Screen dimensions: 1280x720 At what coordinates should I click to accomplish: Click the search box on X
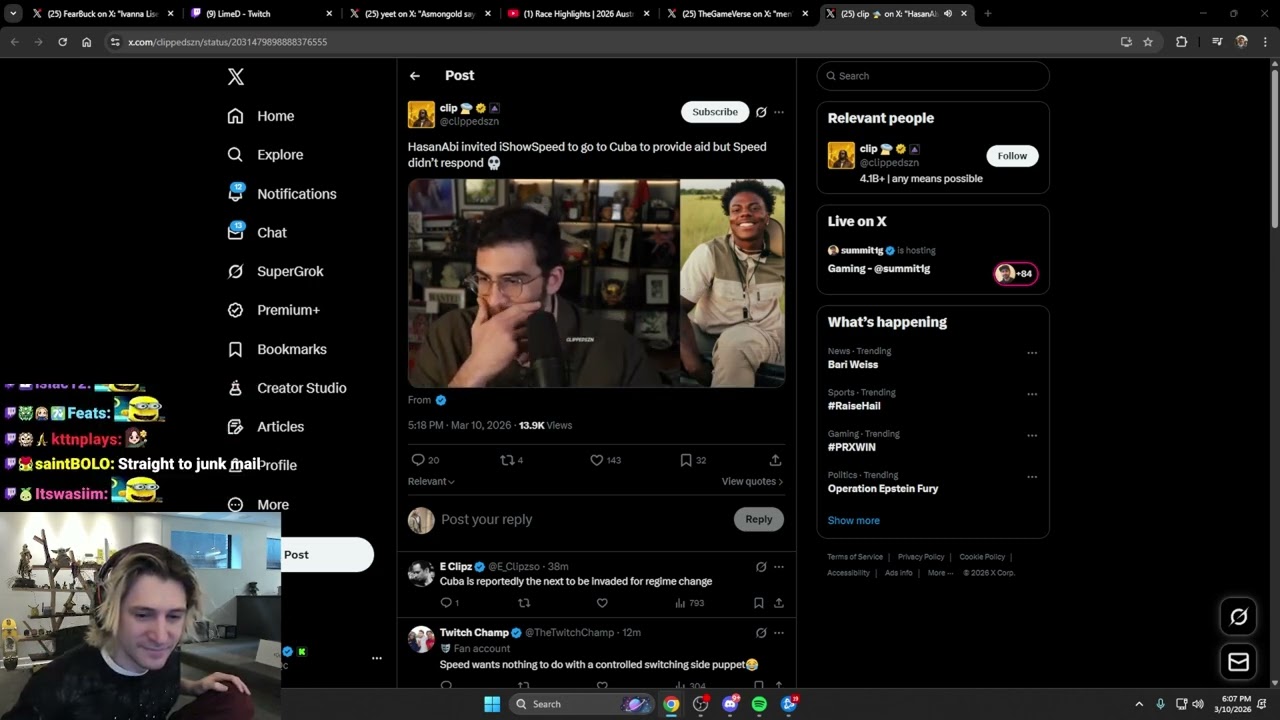(x=933, y=76)
